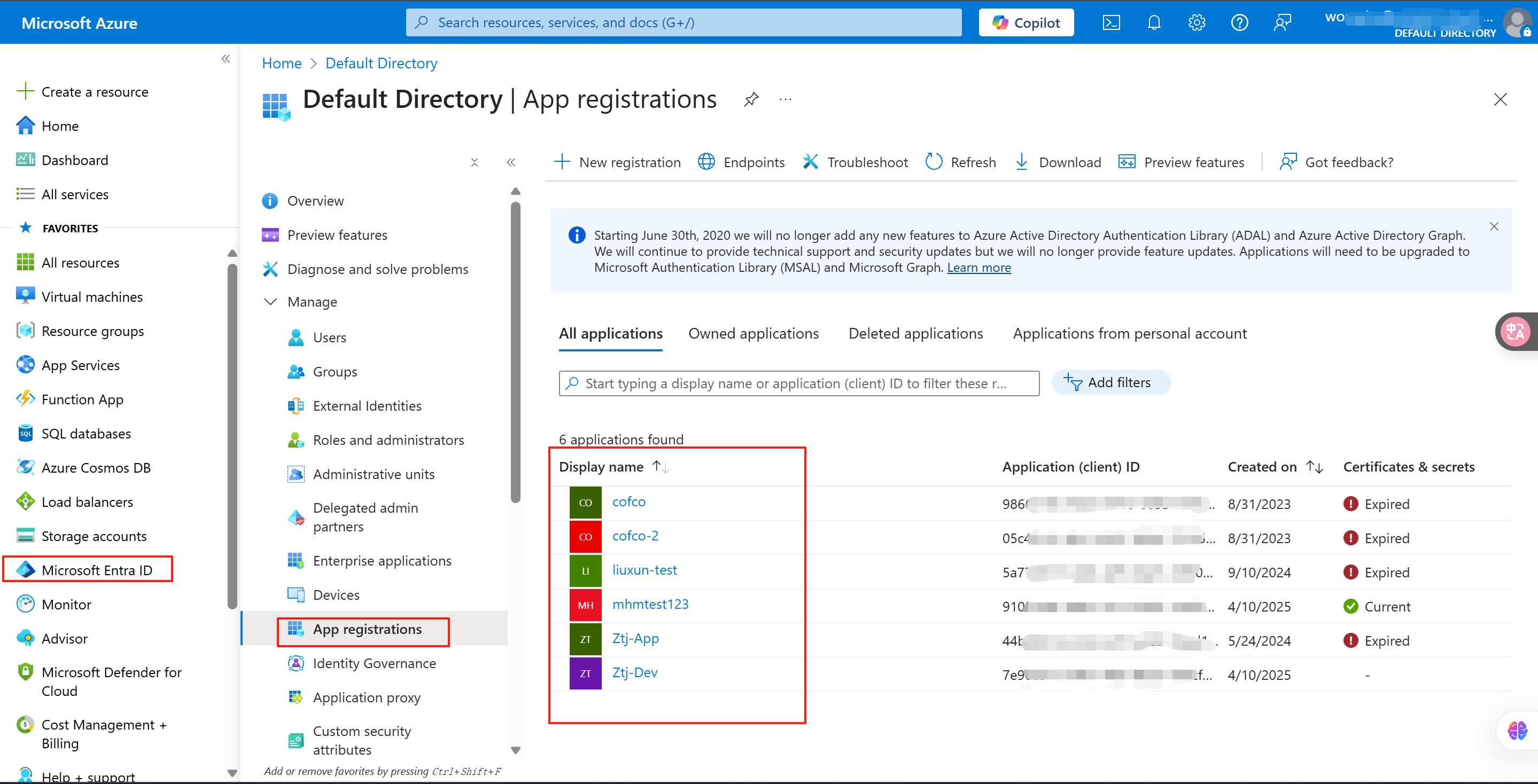Click Got feedback?
The height and width of the screenshot is (784, 1538).
1336,162
